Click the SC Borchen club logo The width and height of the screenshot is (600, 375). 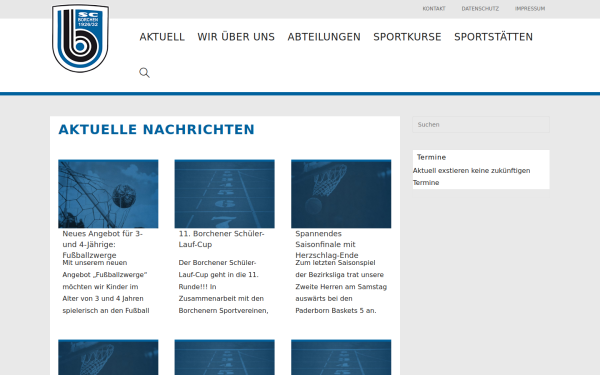point(80,38)
